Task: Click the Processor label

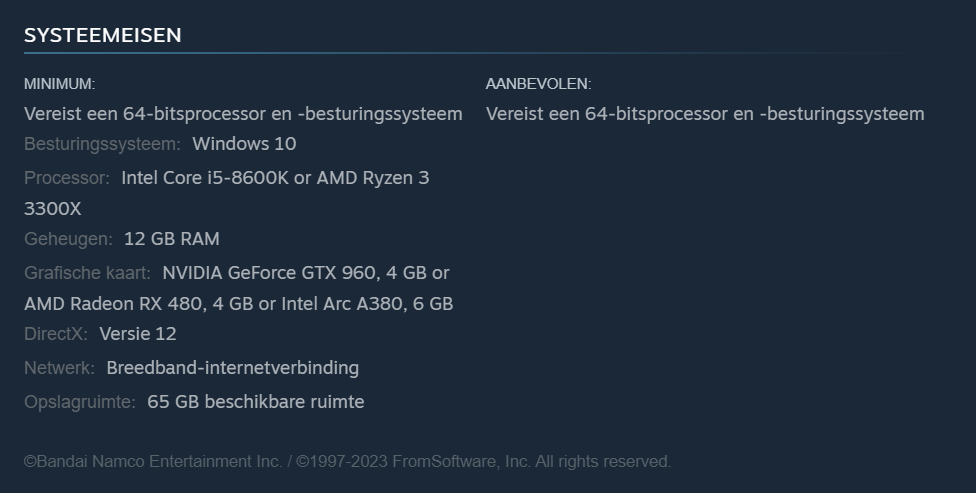Action: 67,178
